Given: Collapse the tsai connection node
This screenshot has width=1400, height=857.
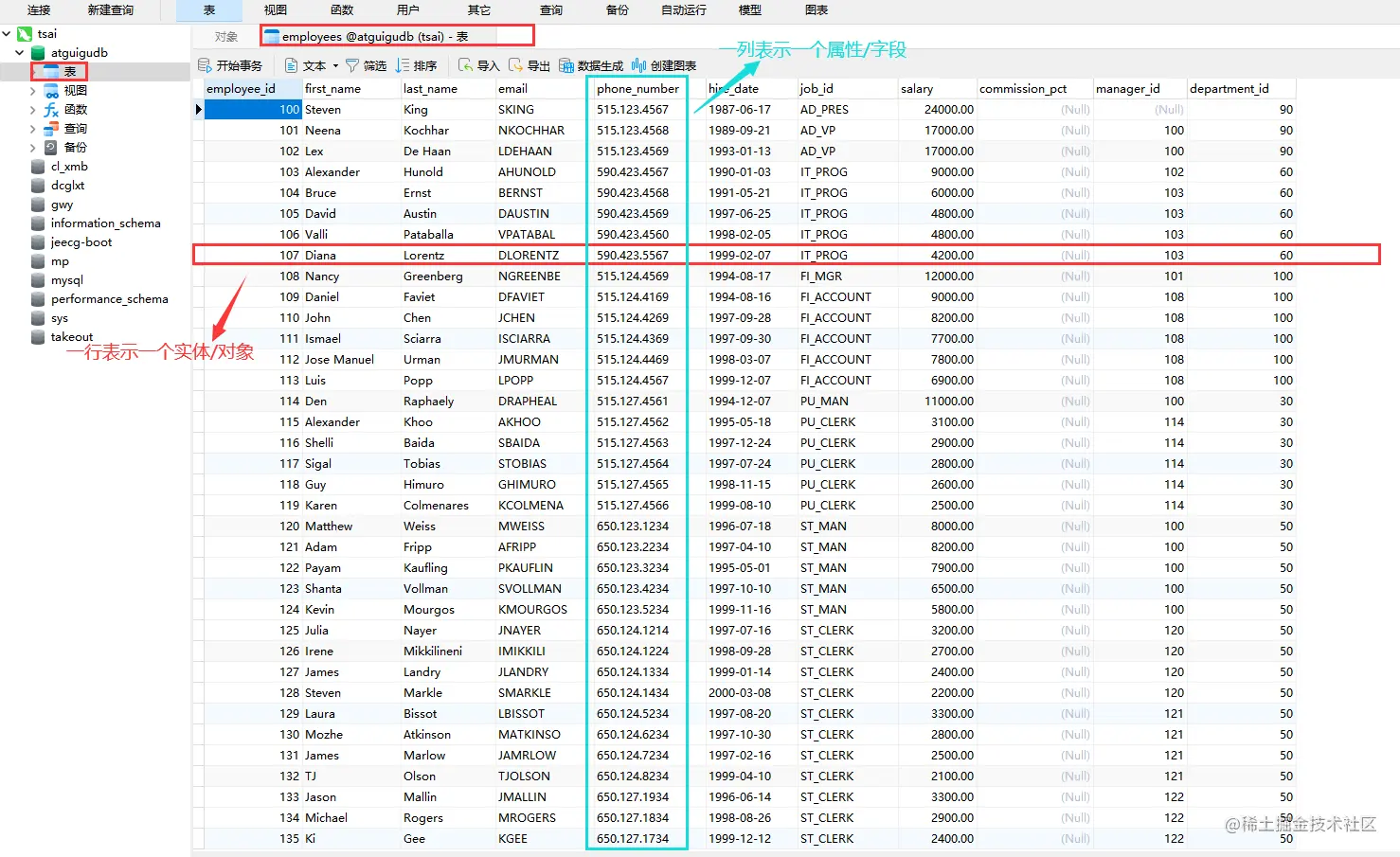Looking at the screenshot, I should point(7,34).
